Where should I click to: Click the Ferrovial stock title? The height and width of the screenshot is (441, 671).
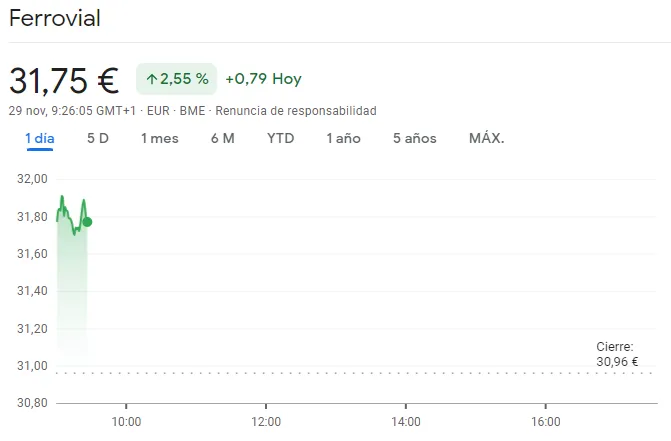coord(55,19)
